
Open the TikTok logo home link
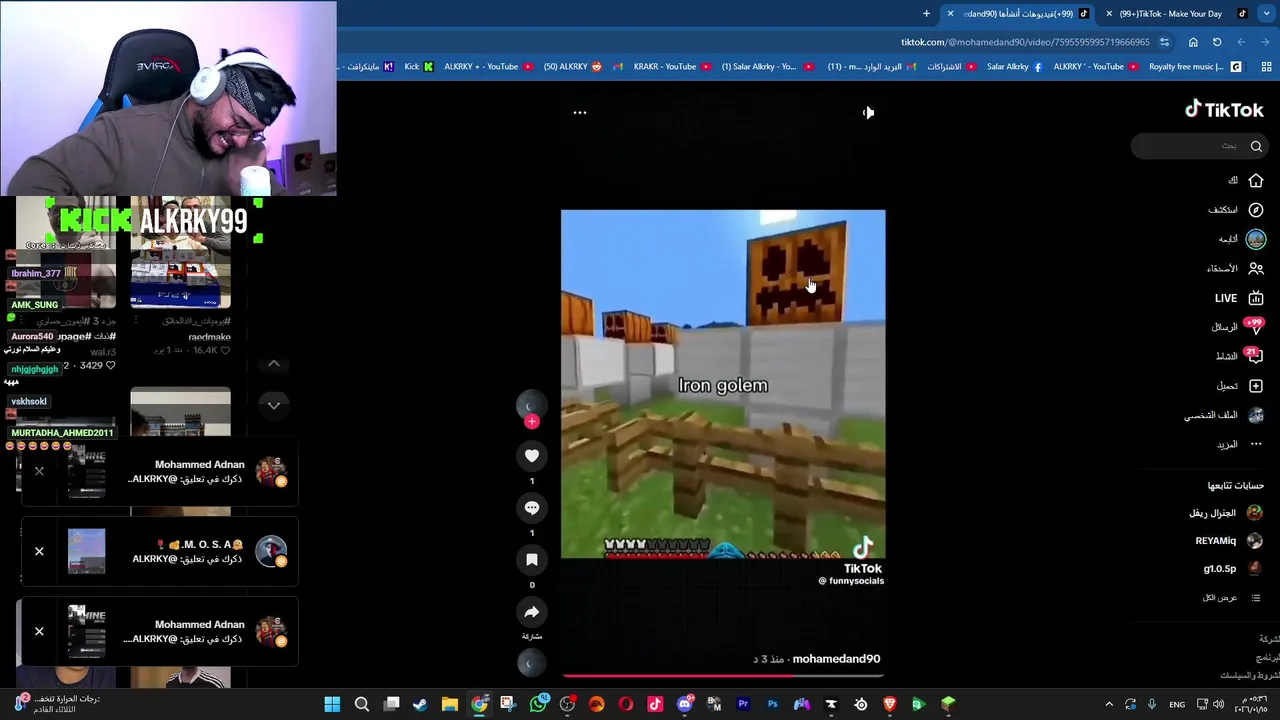(1224, 110)
